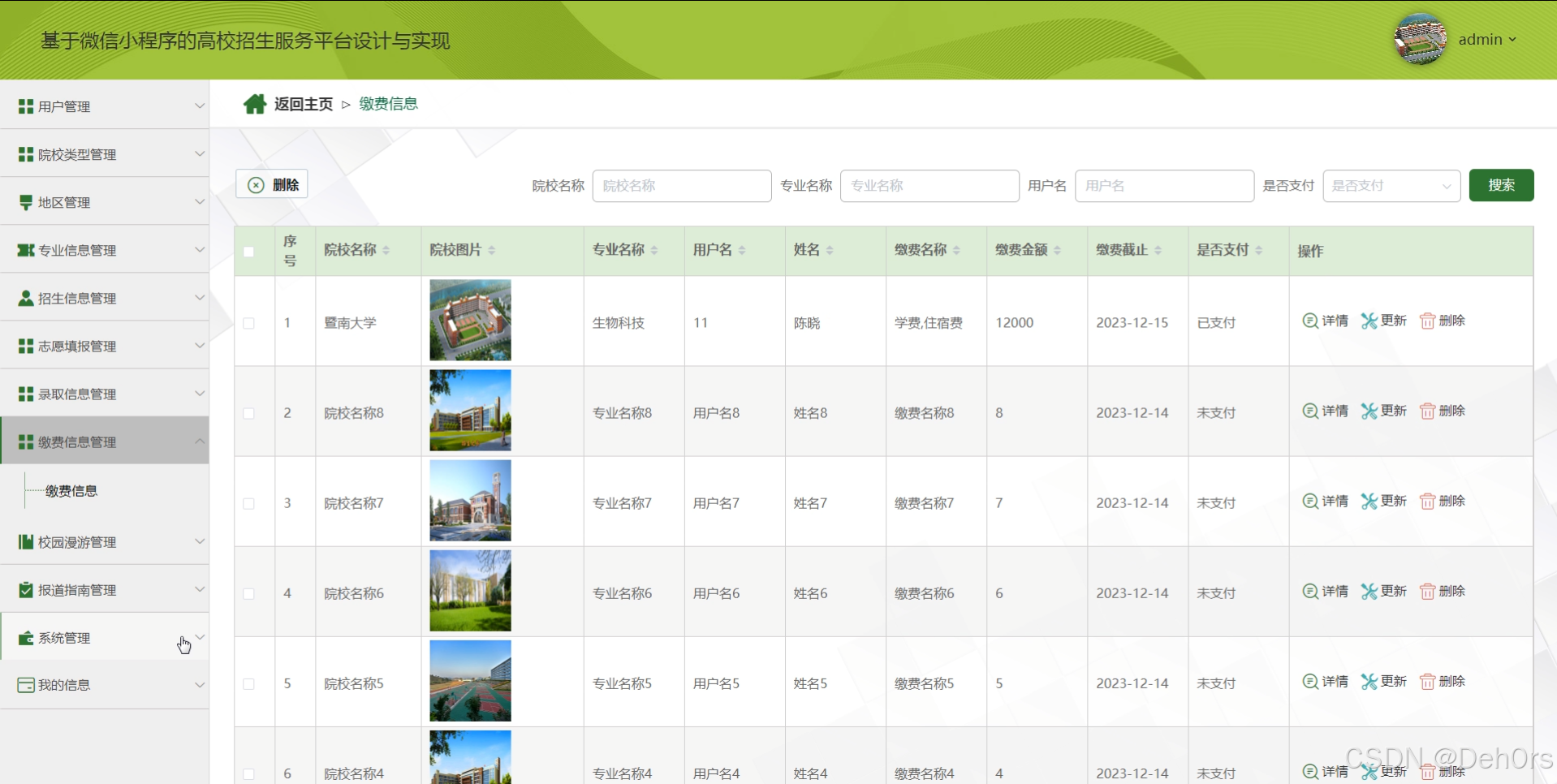The width and height of the screenshot is (1557, 784).
Task: Click 详情 icon for 暨南大学 row
Action: pos(1310,321)
